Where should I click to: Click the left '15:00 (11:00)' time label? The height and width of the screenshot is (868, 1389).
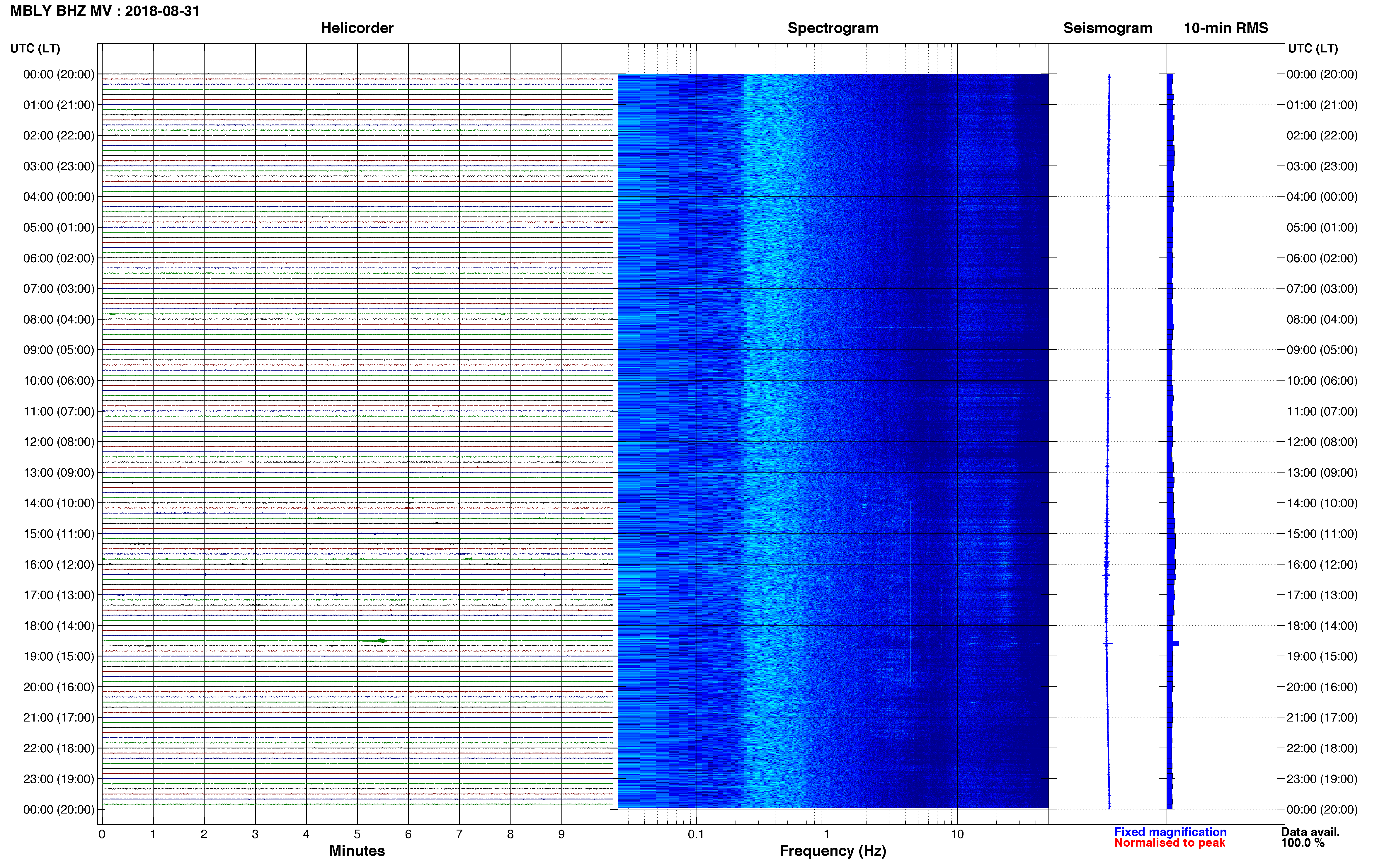point(59,534)
